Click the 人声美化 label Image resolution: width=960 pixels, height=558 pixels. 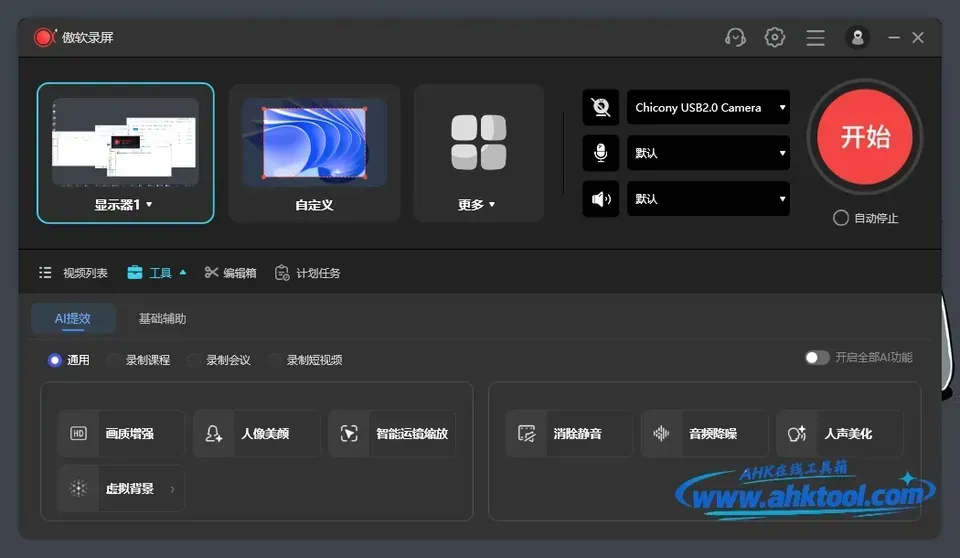848,434
